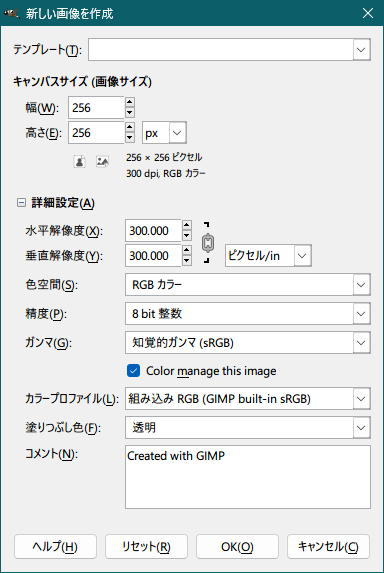Increase horizontal resolution spinner up arrow
The width and height of the screenshot is (384, 573).
[186, 225]
